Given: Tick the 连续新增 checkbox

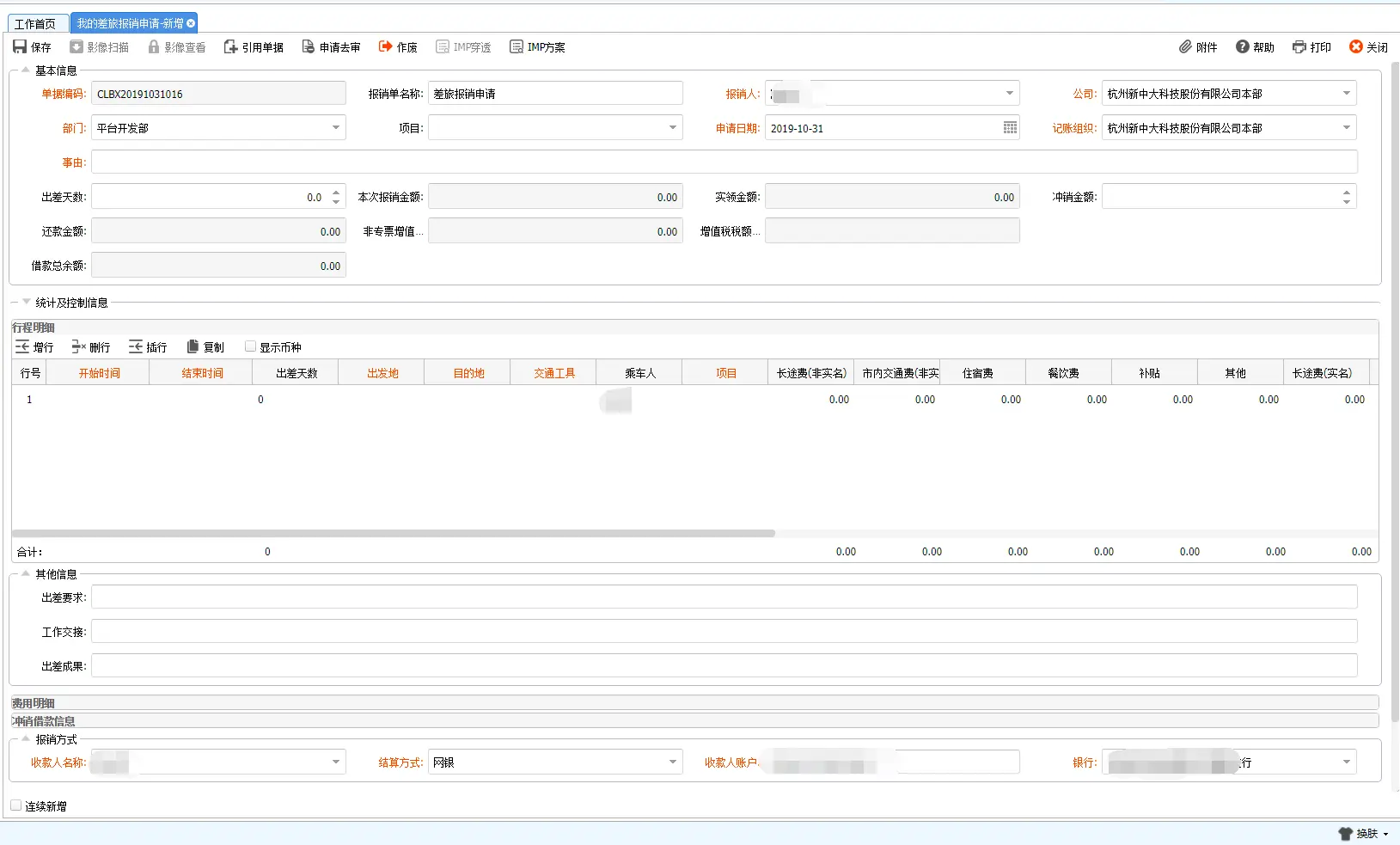Looking at the screenshot, I should coord(16,805).
